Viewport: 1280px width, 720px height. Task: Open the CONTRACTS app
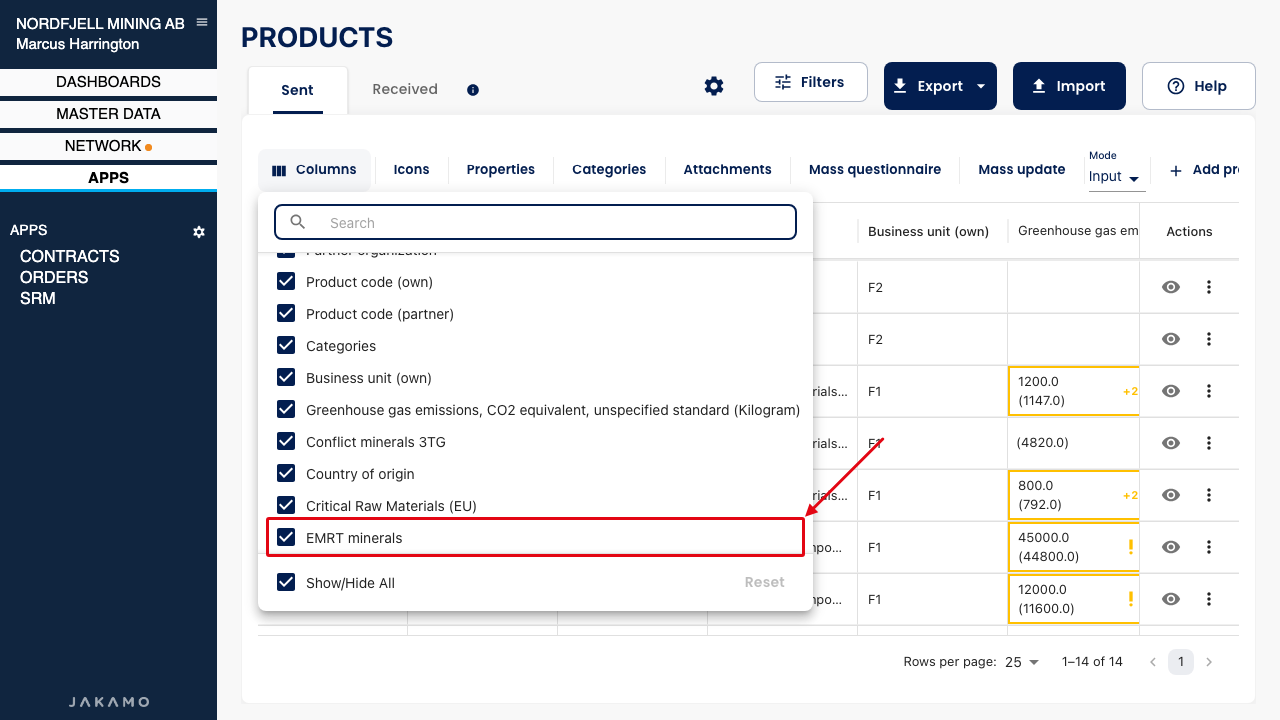click(x=70, y=256)
